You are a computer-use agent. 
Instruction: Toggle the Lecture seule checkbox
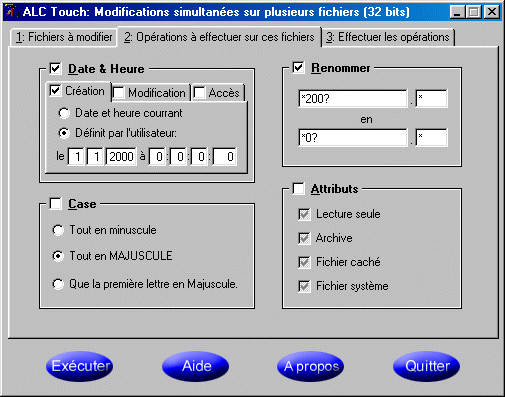(304, 214)
